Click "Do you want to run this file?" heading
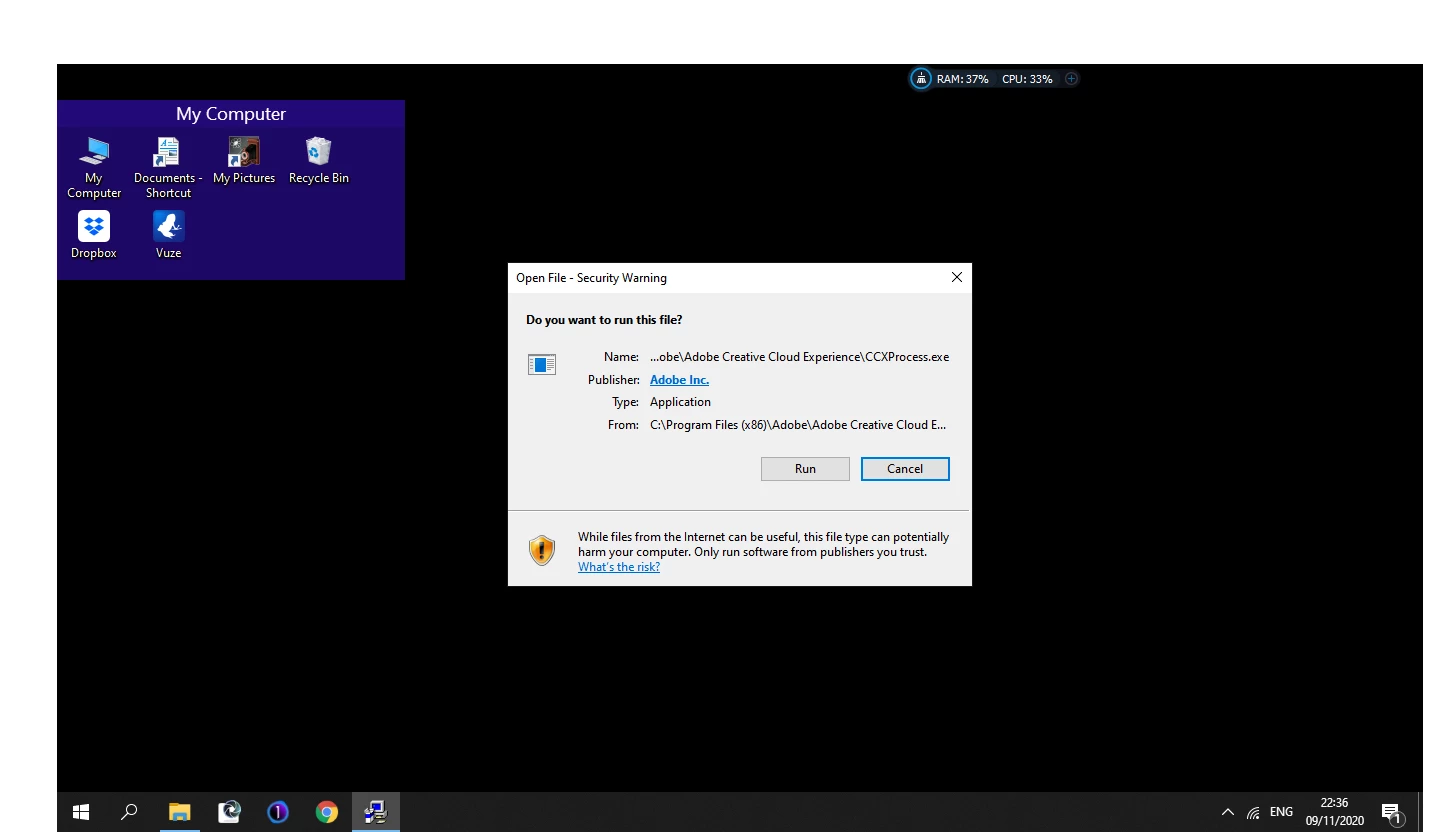Viewport: 1456px width, 832px height. click(604, 320)
